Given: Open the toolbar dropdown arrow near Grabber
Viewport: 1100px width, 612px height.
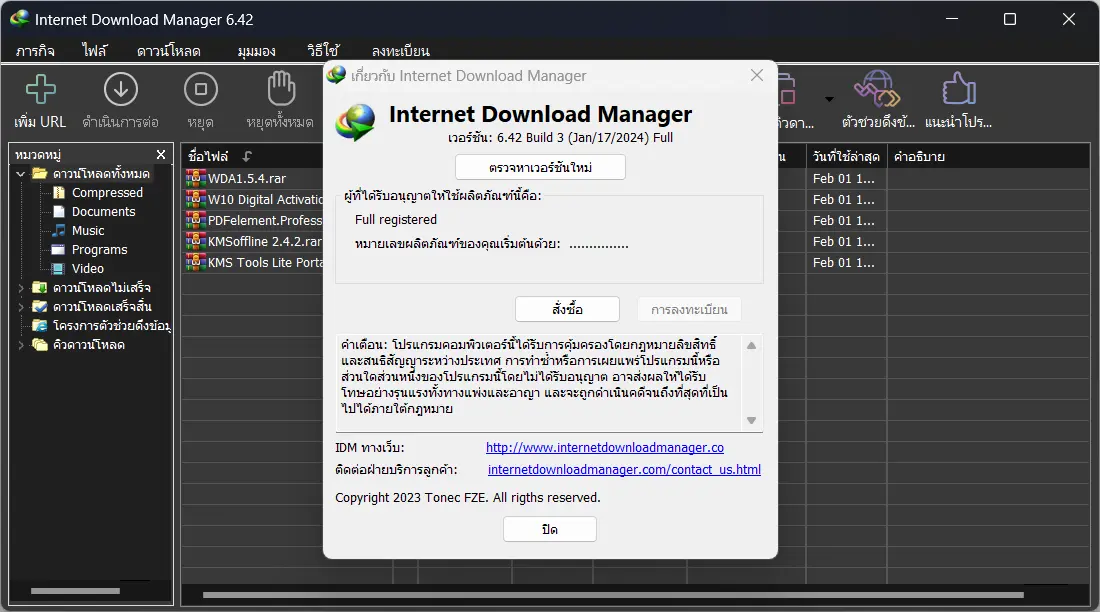Looking at the screenshot, I should 829,99.
